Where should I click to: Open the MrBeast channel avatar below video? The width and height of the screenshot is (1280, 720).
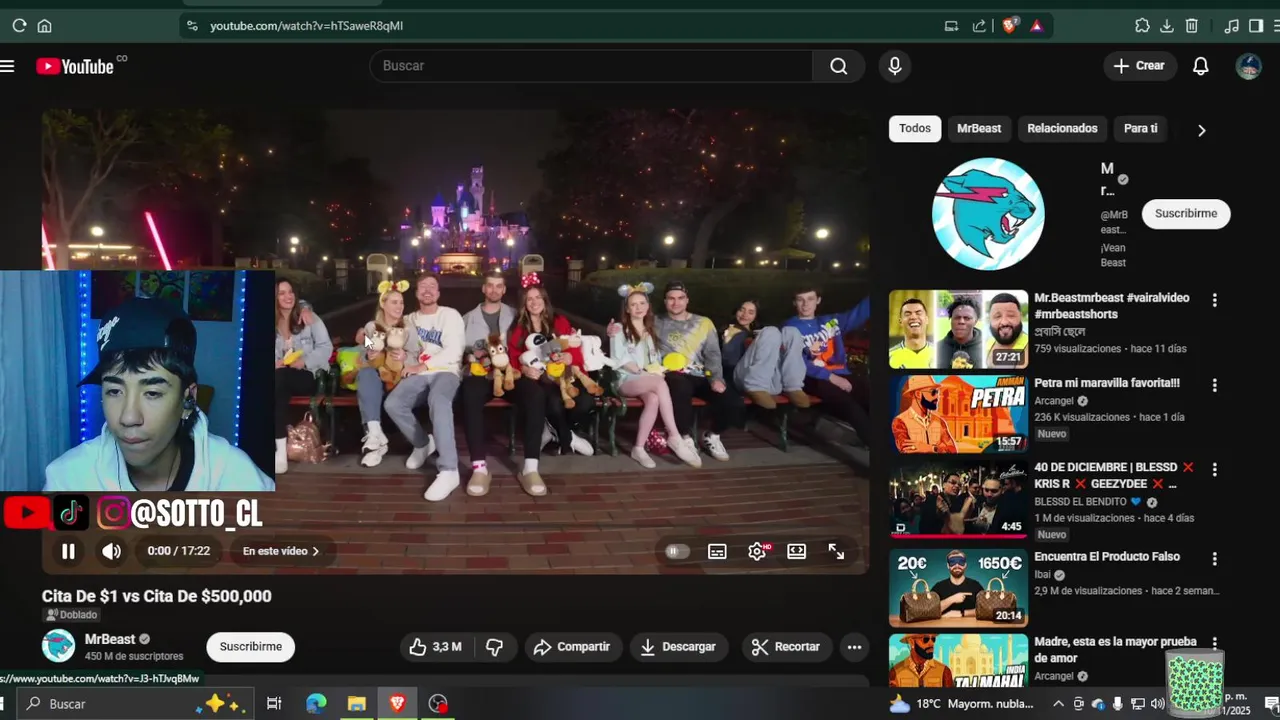click(58, 646)
